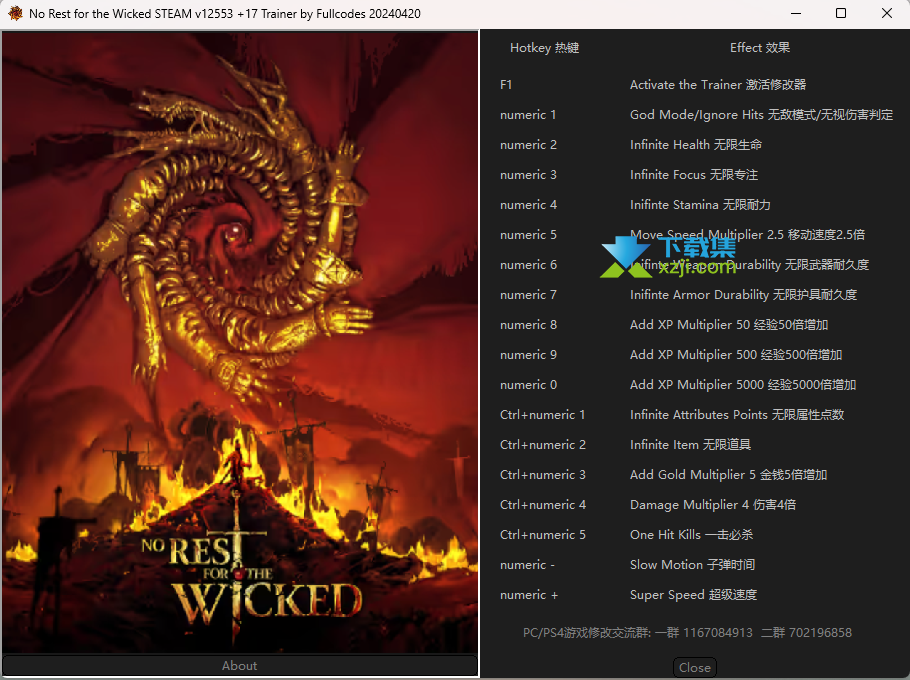Click the 'Ctrl+numeric 3' hotkey label
This screenshot has width=910, height=680.
(543, 475)
